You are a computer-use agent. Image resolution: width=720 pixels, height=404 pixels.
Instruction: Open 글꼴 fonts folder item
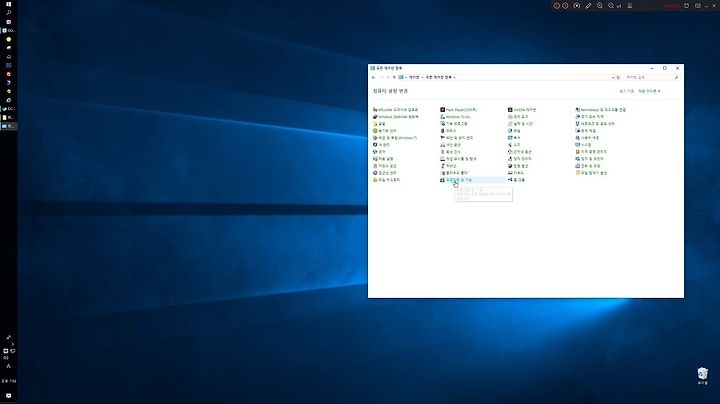coord(379,123)
